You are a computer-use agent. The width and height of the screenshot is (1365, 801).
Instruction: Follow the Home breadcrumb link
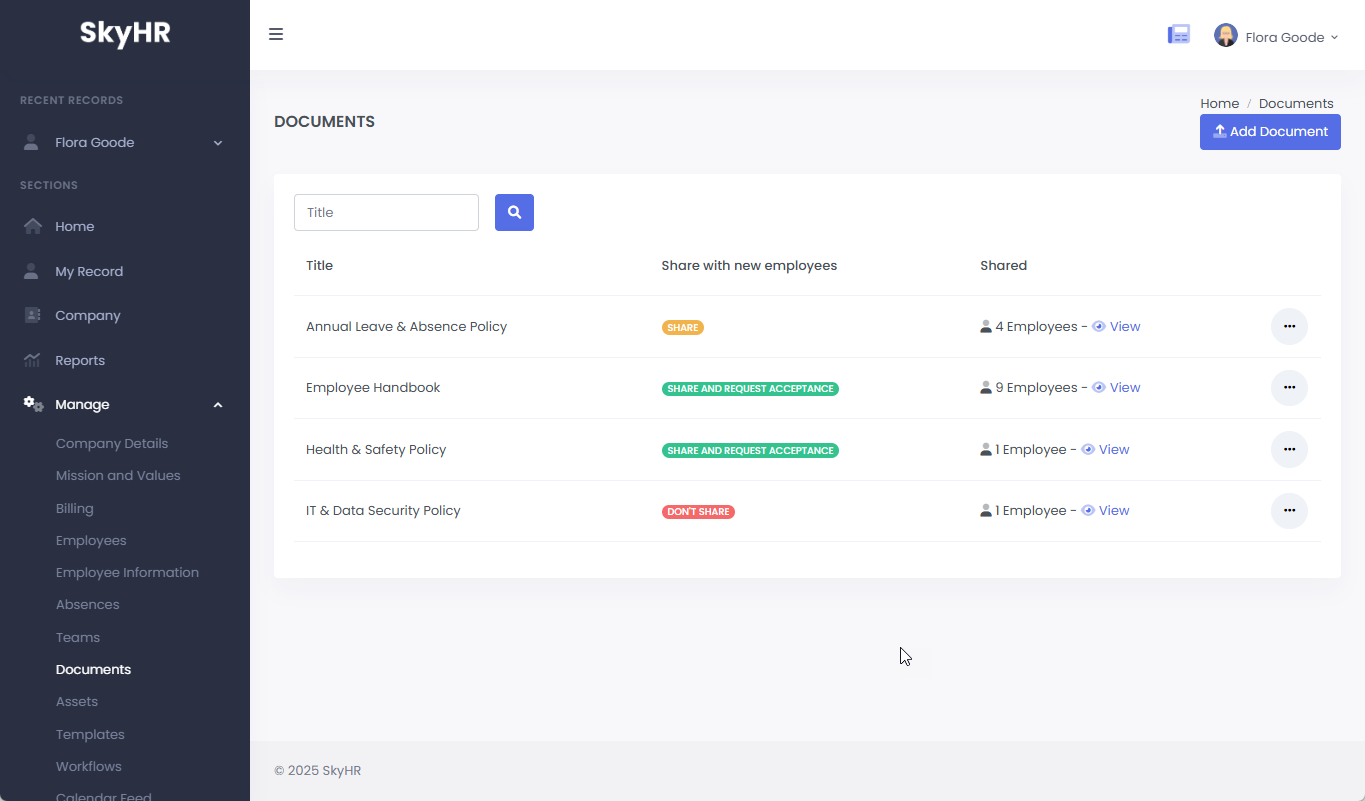(1219, 103)
